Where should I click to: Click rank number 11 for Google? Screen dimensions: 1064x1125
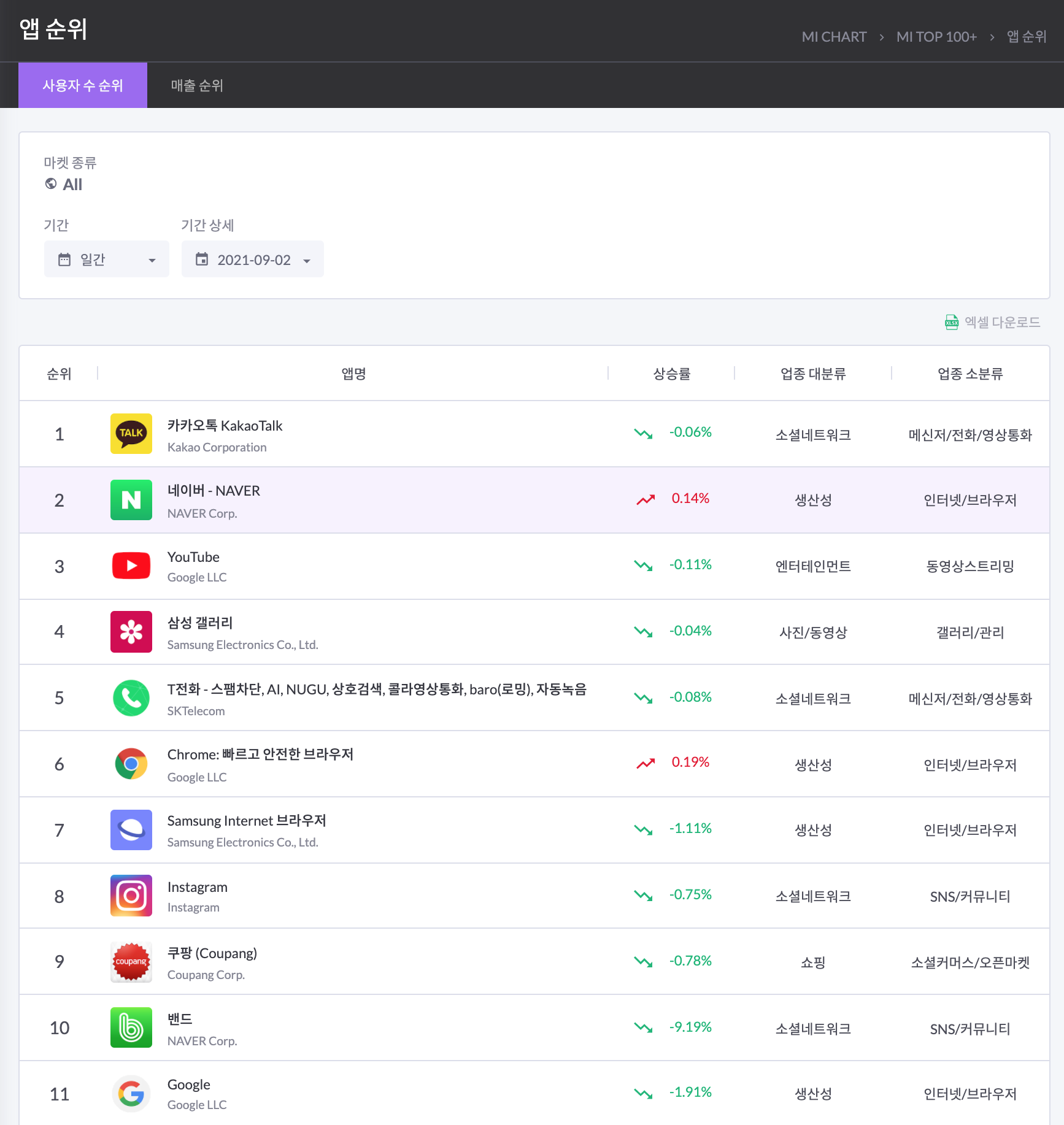(59, 1094)
